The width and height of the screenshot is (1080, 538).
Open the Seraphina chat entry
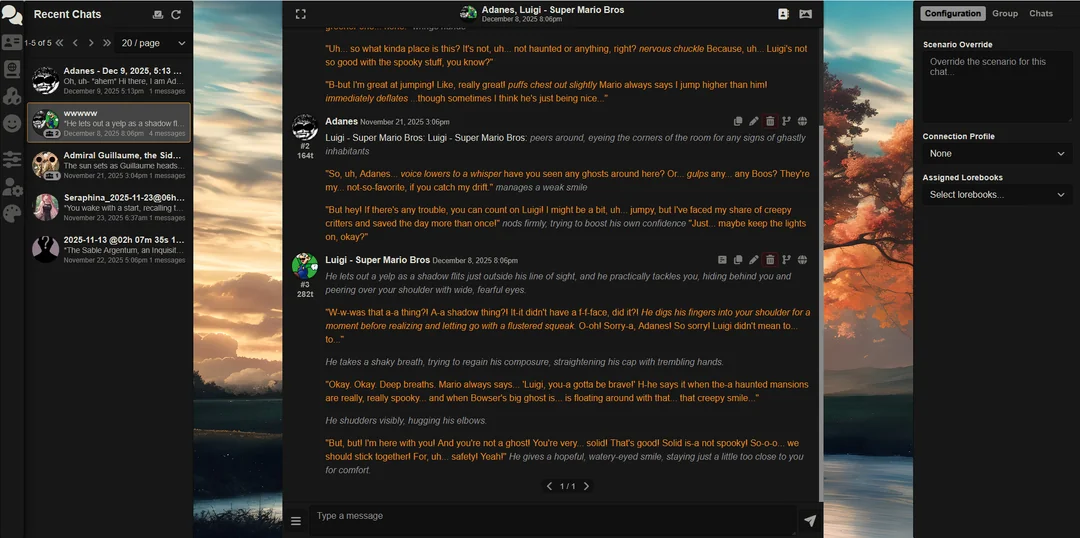109,207
